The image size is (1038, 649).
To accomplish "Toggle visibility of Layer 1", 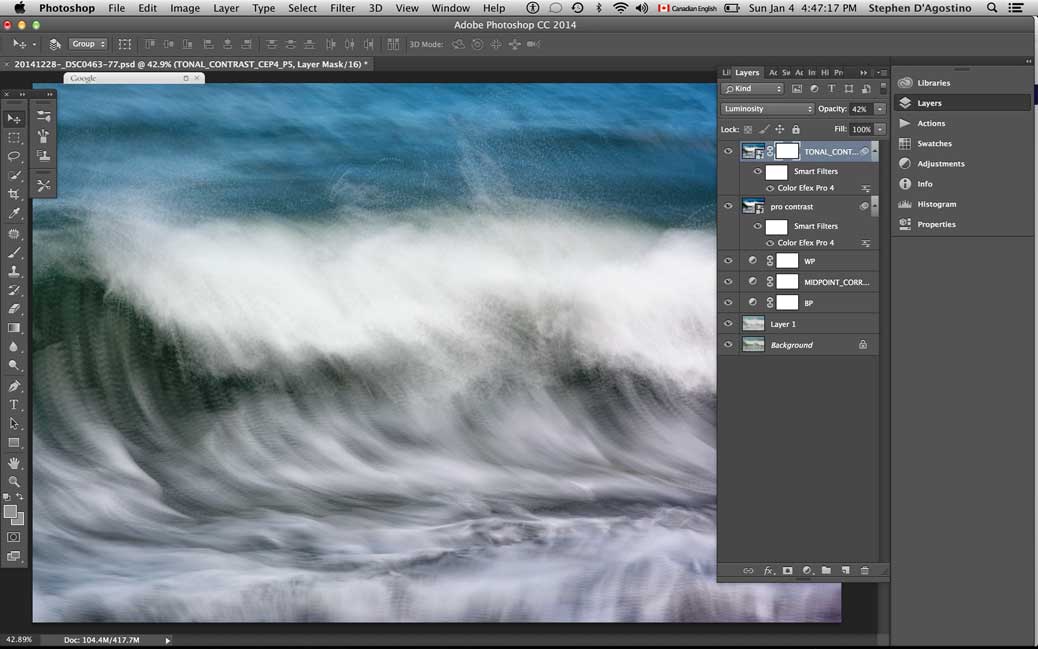I will (x=728, y=324).
